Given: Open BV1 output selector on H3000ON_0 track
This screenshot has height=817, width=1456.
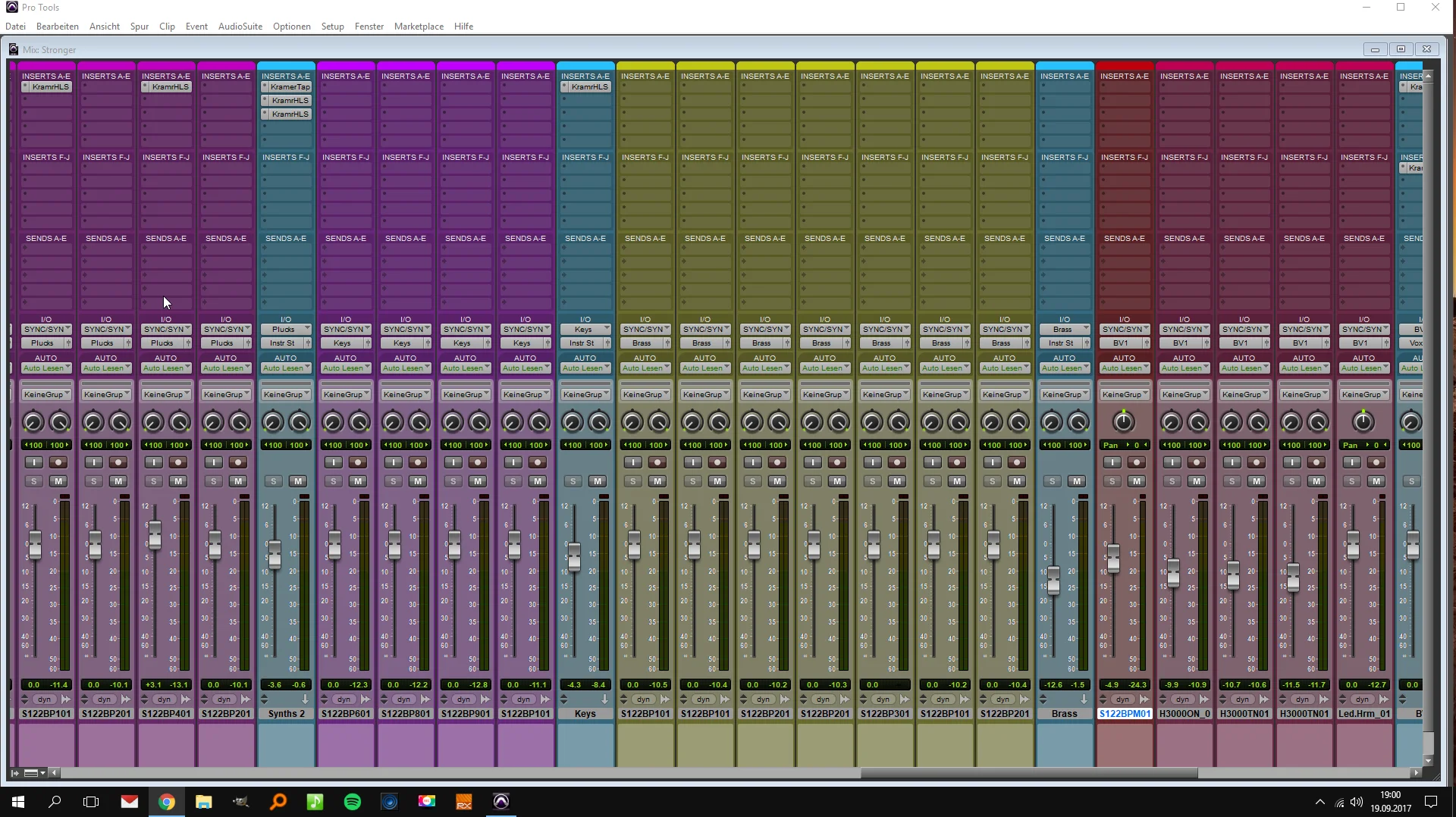Looking at the screenshot, I should pos(1180,343).
